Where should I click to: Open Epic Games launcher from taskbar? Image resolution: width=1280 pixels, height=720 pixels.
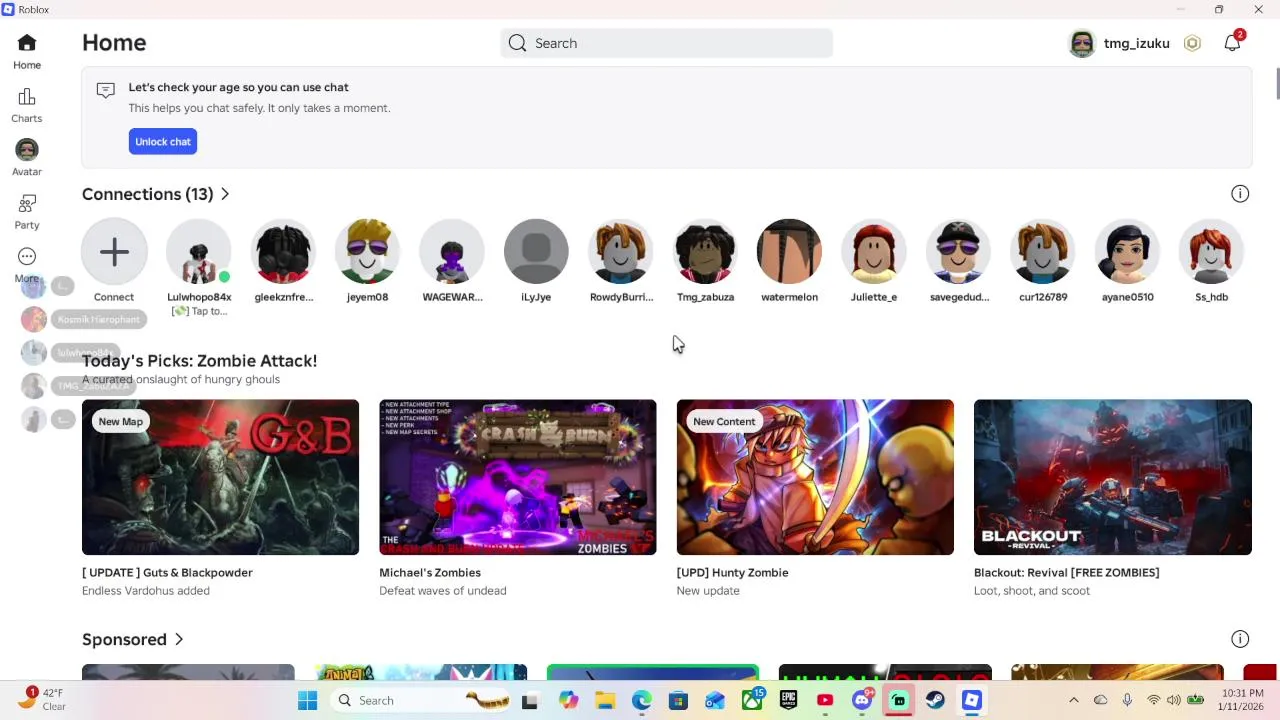pyautogui.click(x=789, y=701)
